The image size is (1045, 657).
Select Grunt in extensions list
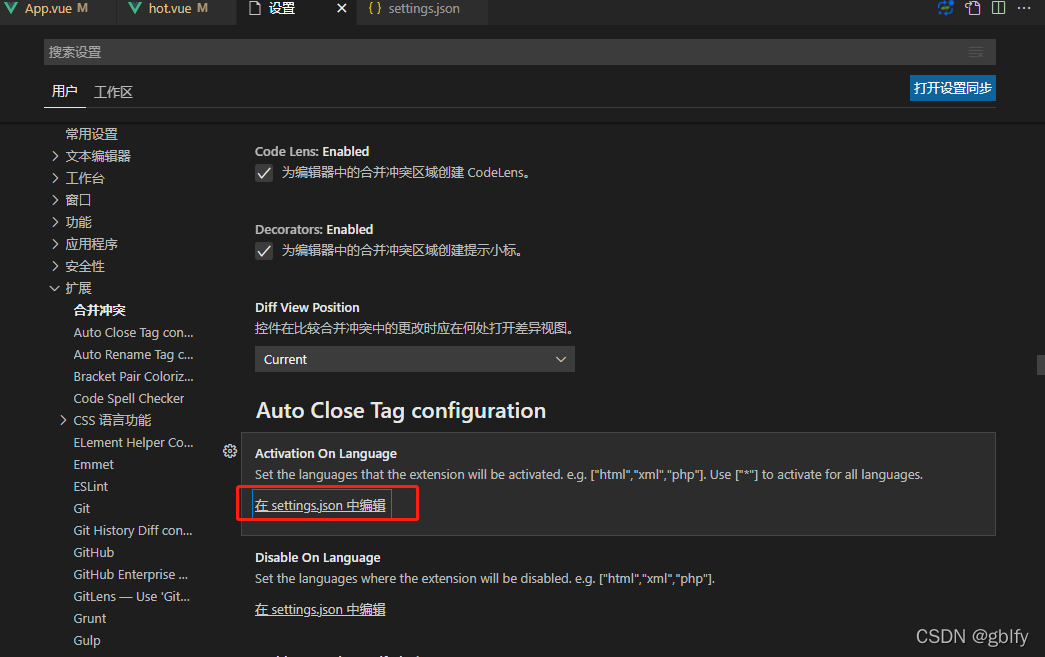pyautogui.click(x=89, y=618)
